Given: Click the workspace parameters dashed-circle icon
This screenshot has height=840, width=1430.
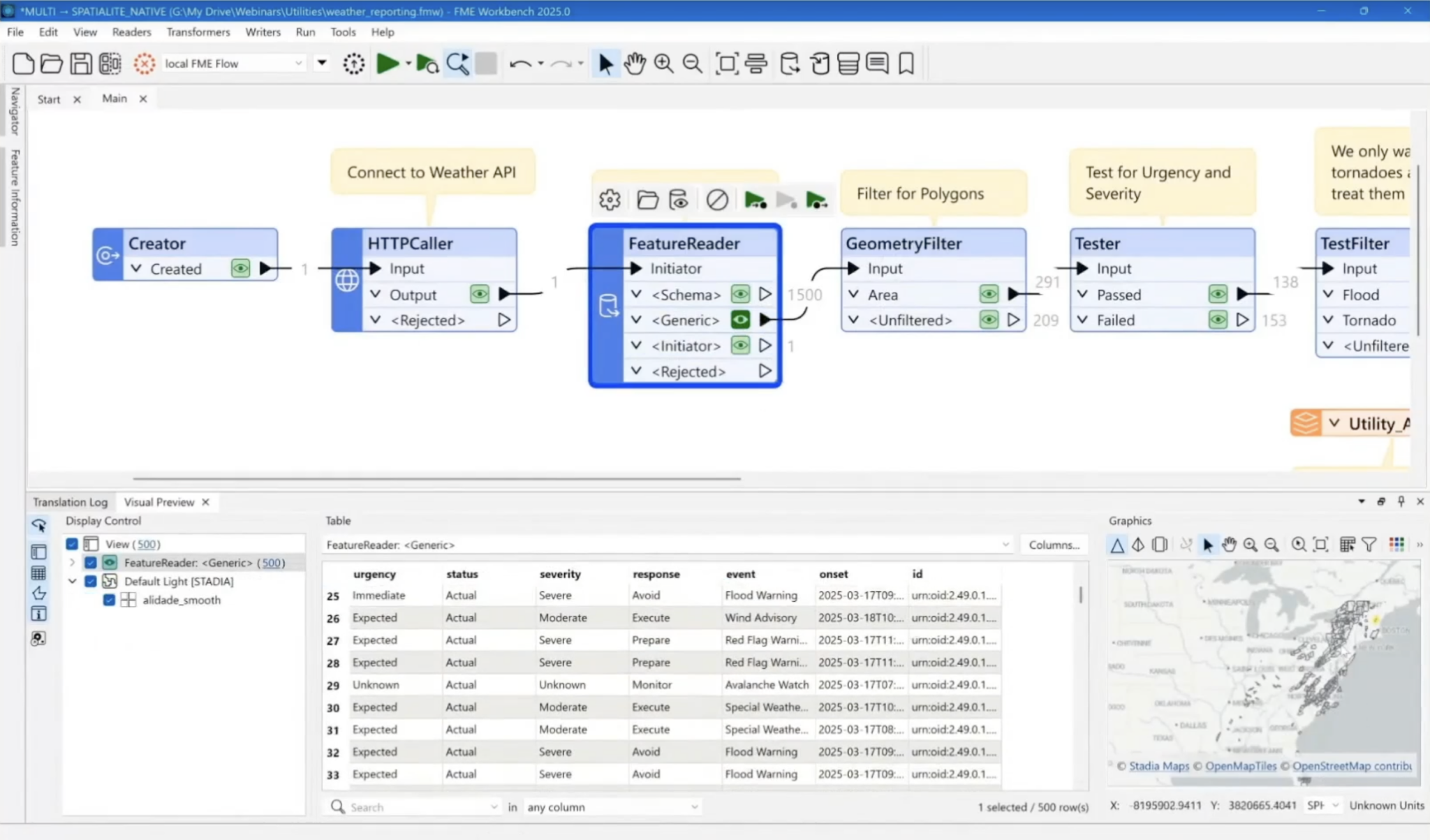Looking at the screenshot, I should click(353, 64).
